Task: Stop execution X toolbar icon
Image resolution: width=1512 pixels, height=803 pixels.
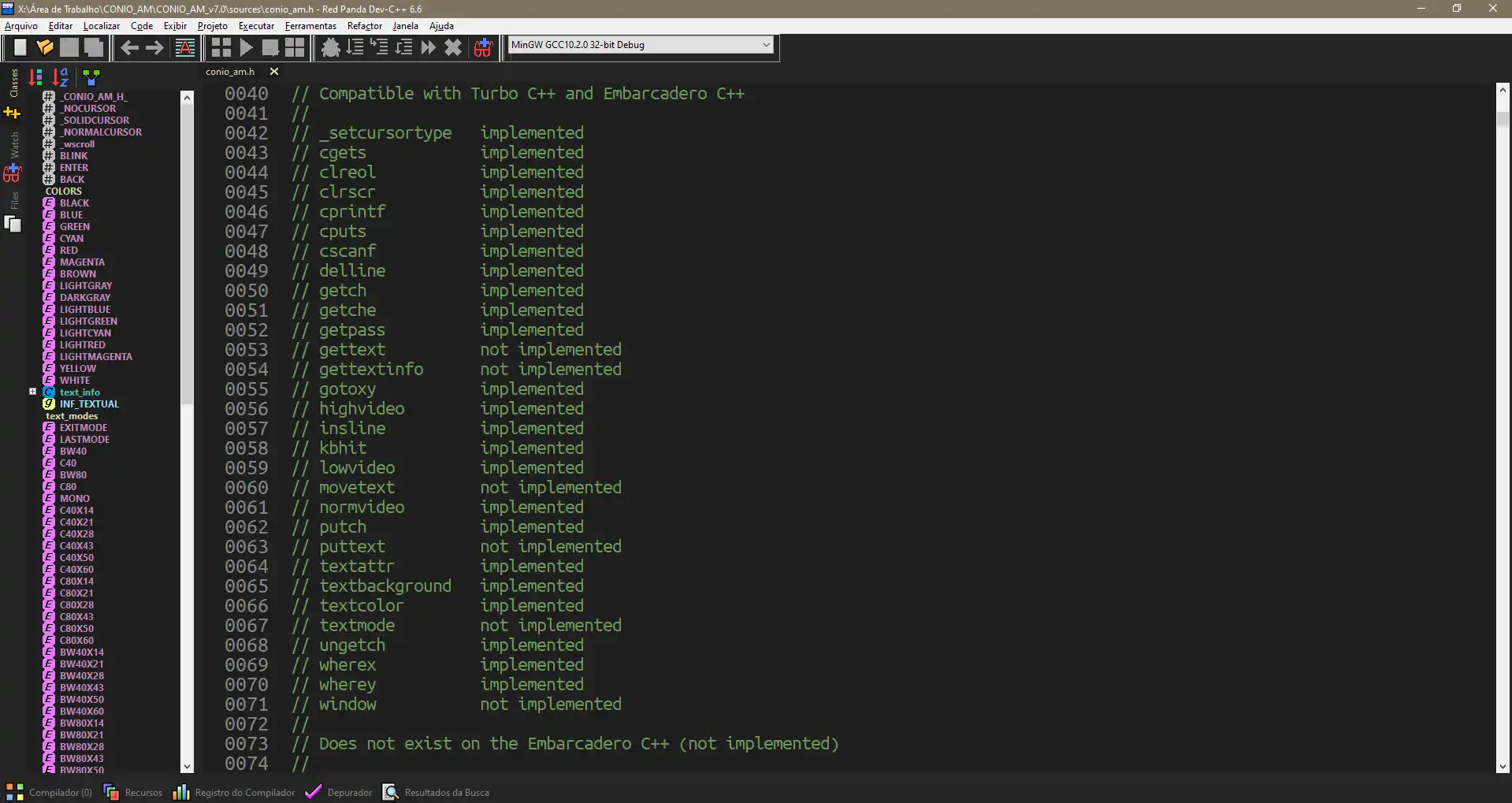Action: (x=453, y=47)
